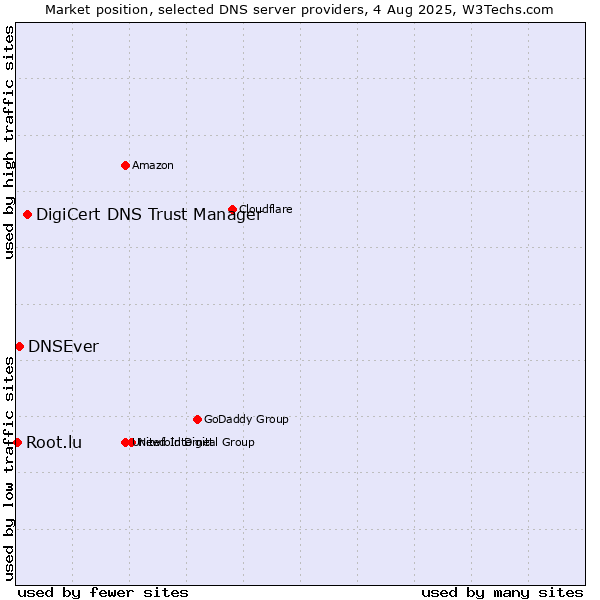Select the 'DigiCert DNS Trust Manager' label
600x600 pixels.
coord(148,215)
